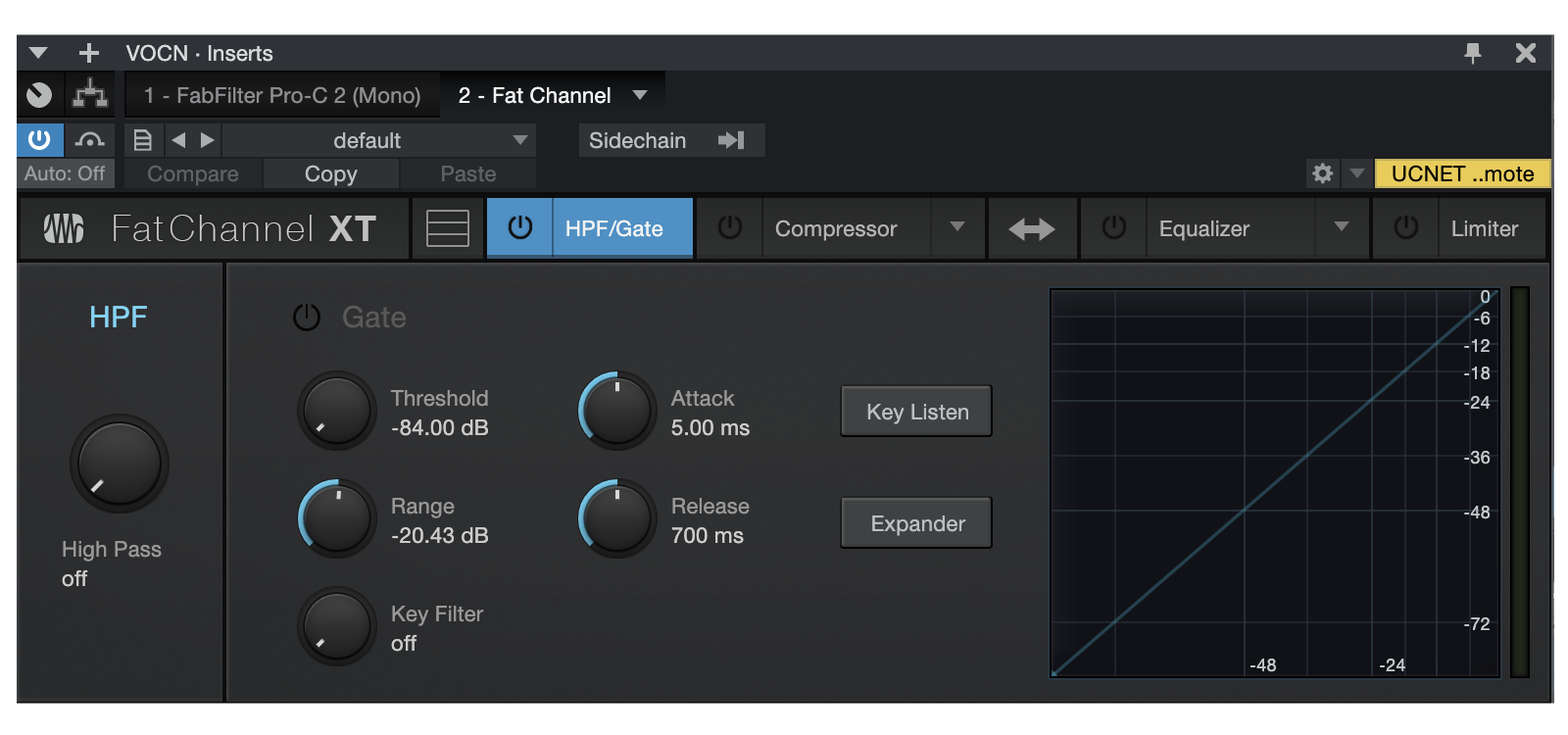The image size is (1568, 735).
Task: Open the gear settings icon
Action: pyautogui.click(x=1322, y=173)
